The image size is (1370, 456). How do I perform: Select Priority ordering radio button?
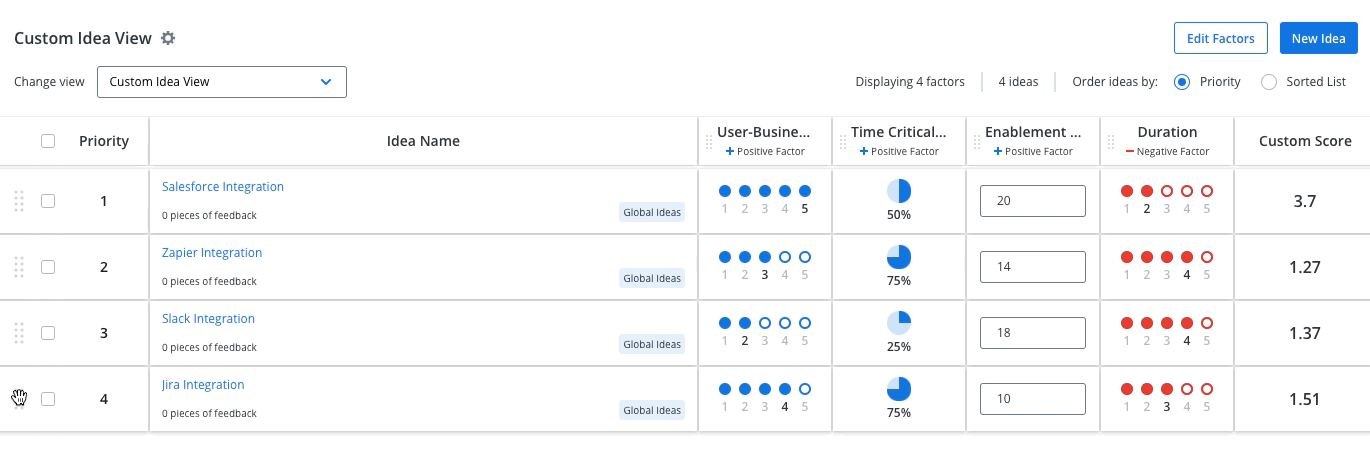point(1181,82)
